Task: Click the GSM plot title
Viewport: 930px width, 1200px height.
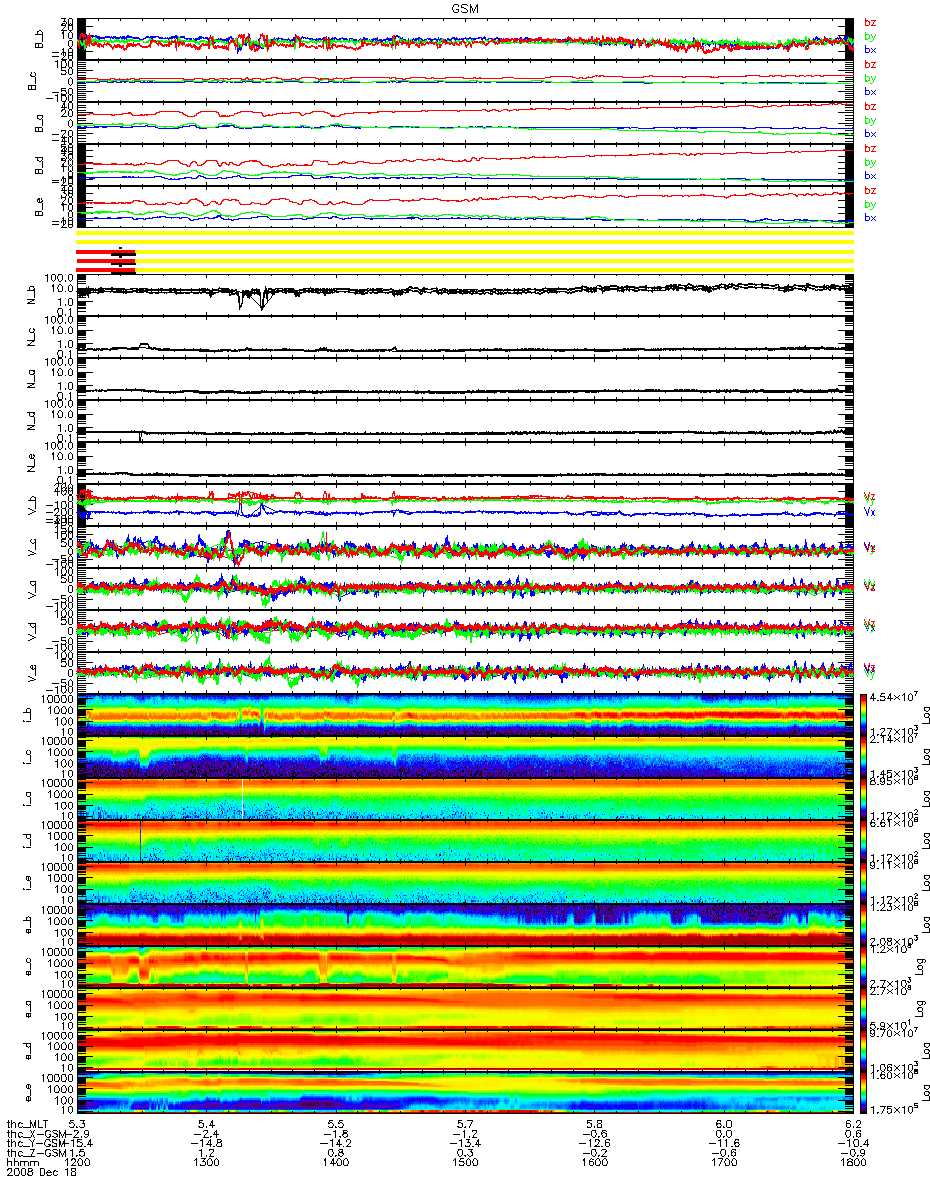Action: click(466, 7)
